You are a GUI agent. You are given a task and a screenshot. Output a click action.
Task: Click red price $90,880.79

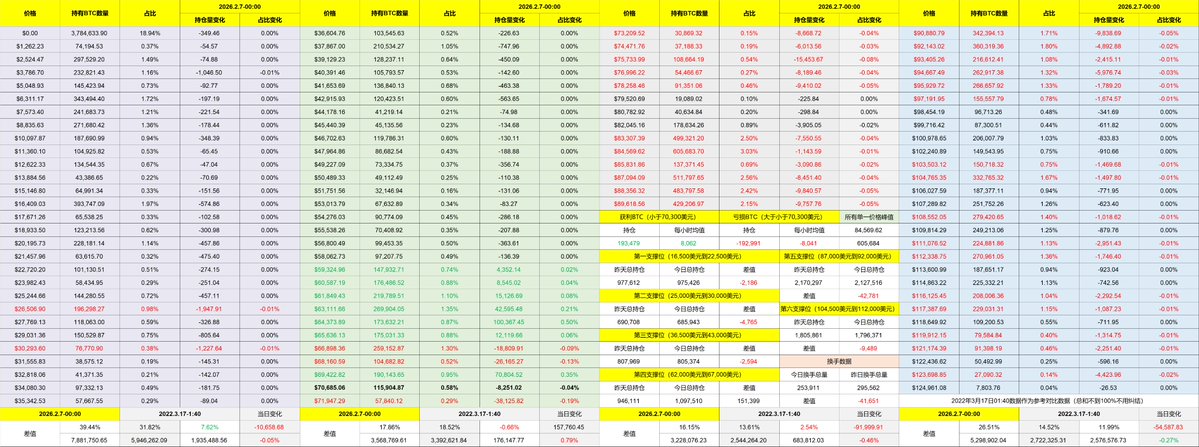(929, 33)
